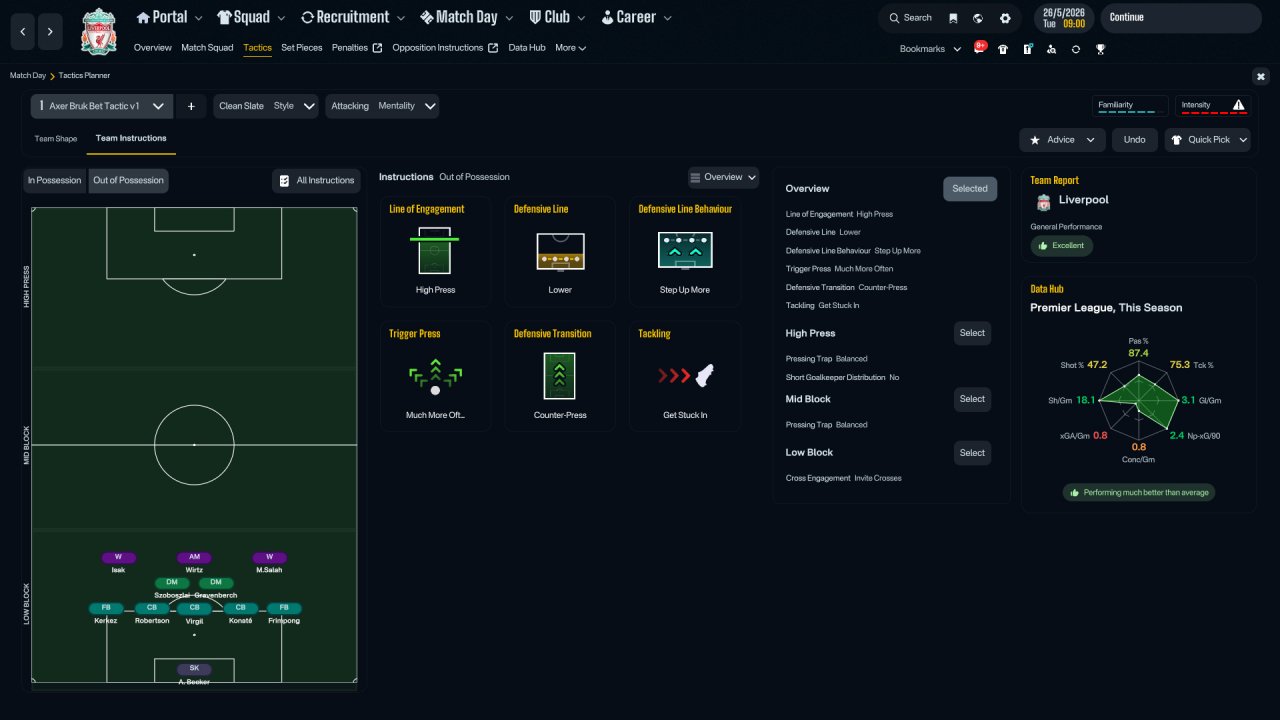Click the Liverpool club crest logo
The image size is (1280, 720).
tap(99, 32)
